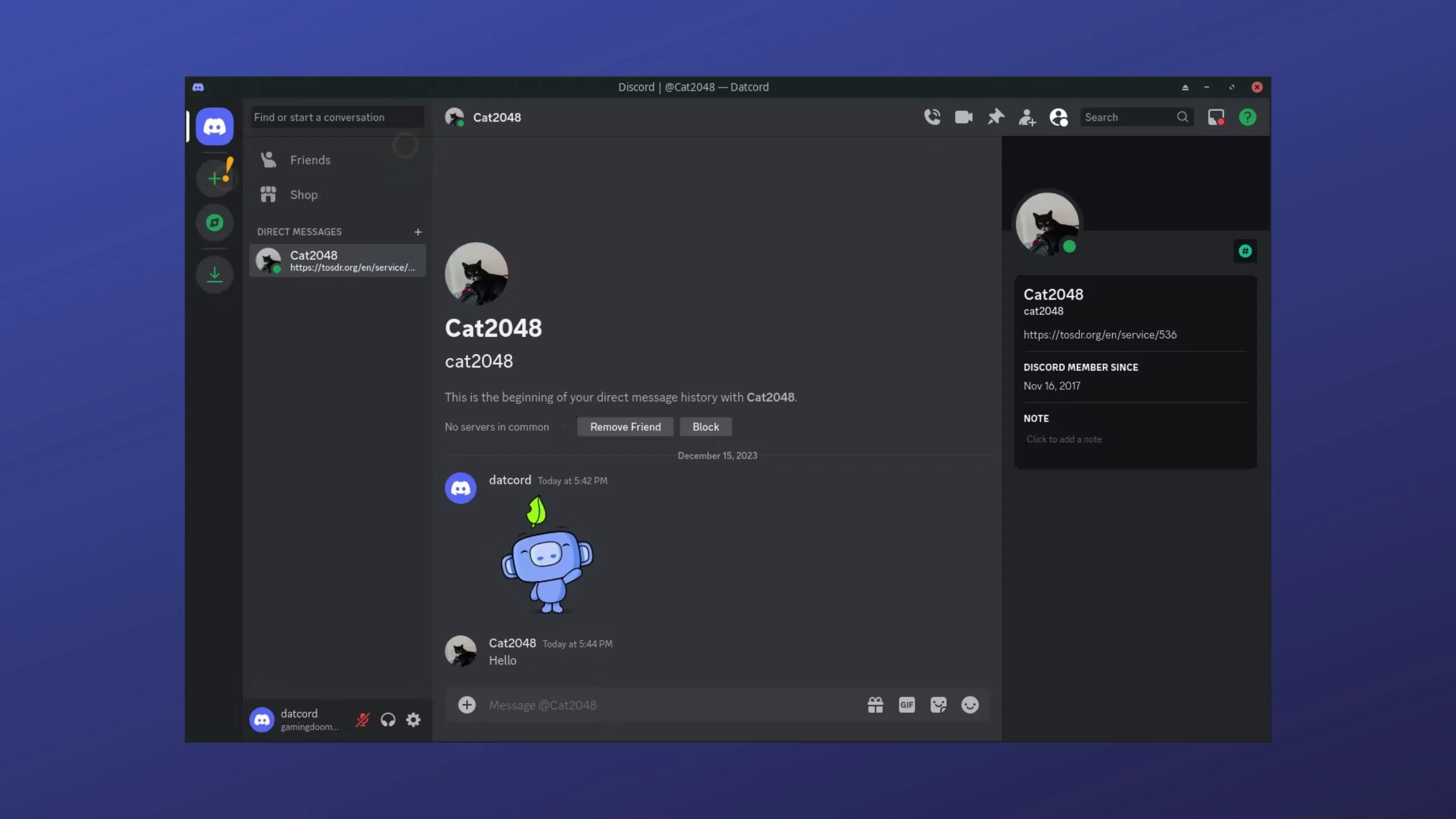
Task: Open pinned messages
Action: point(996,117)
